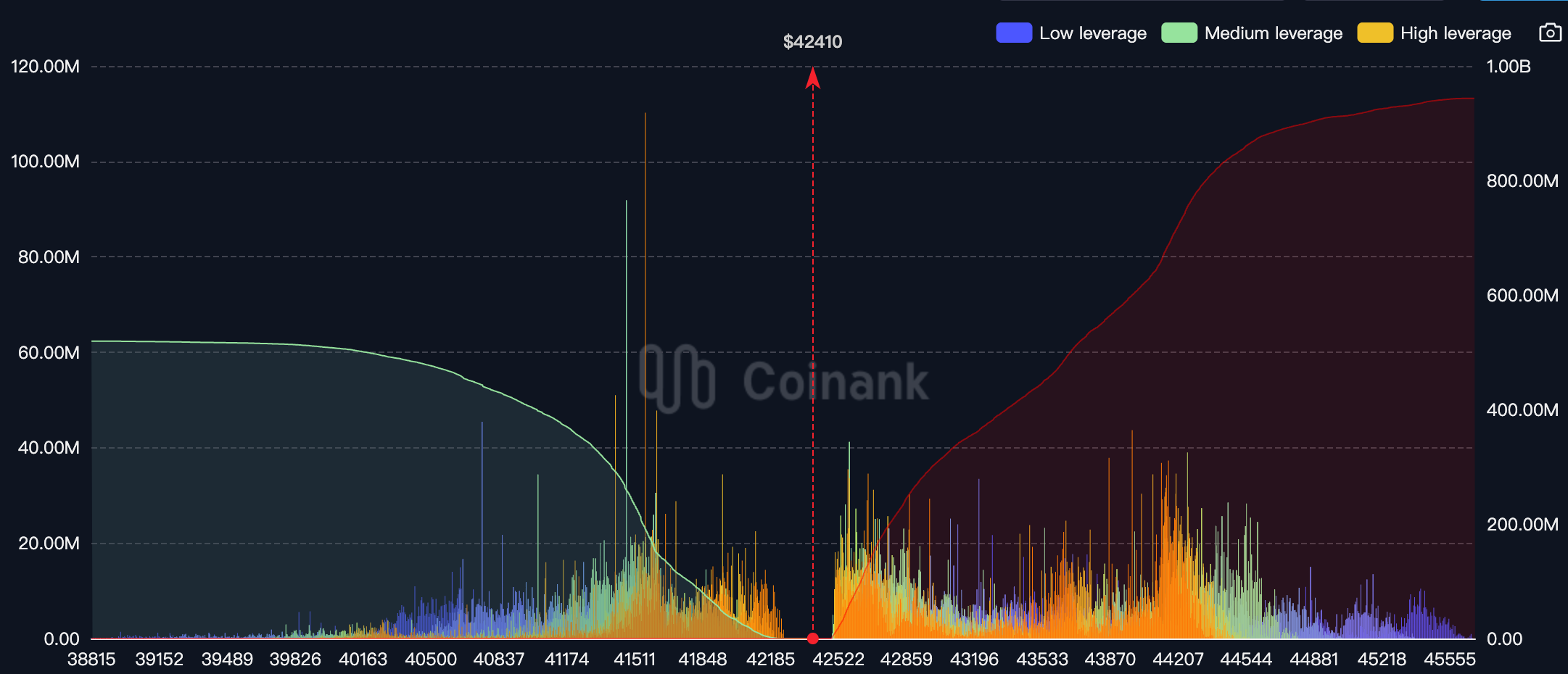Click the 43196 price tick label

click(974, 660)
